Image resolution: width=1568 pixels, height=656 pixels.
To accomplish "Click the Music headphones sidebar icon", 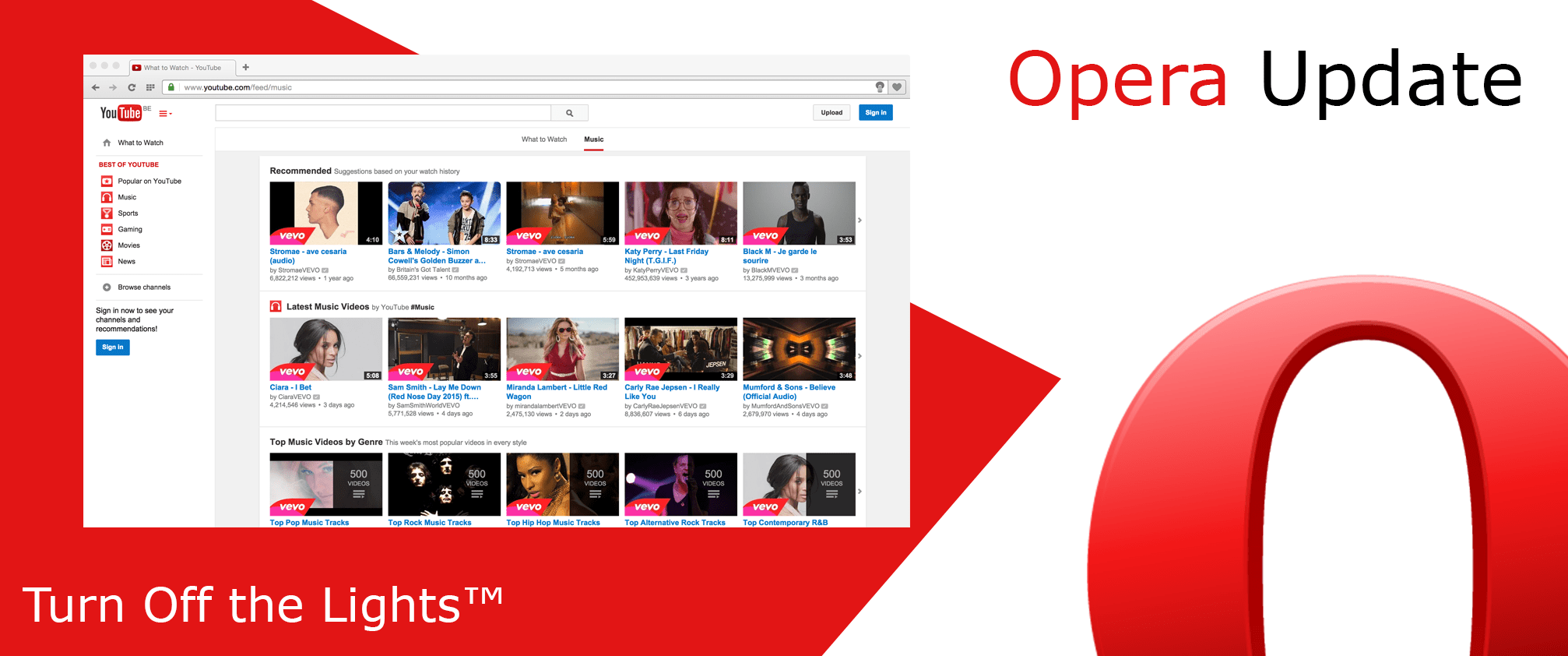I will tap(107, 197).
